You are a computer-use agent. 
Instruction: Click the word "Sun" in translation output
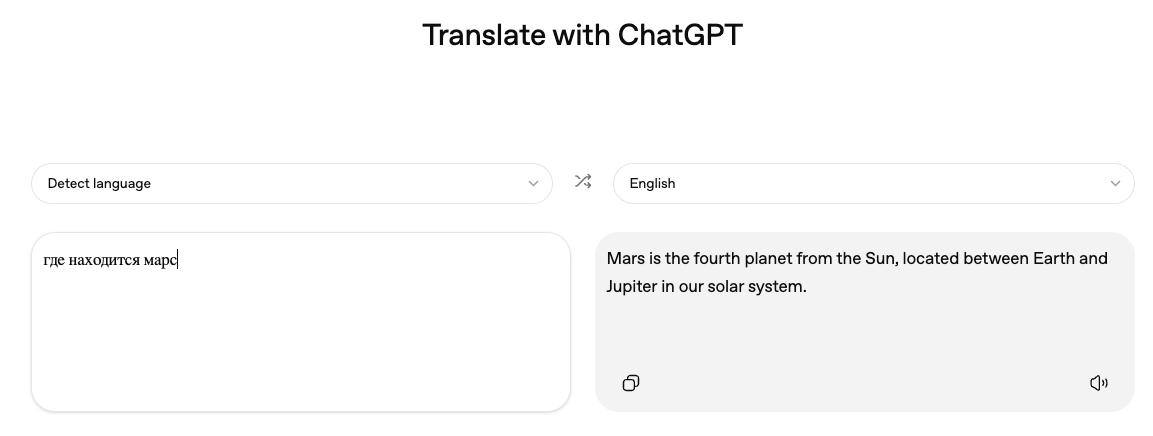point(880,259)
